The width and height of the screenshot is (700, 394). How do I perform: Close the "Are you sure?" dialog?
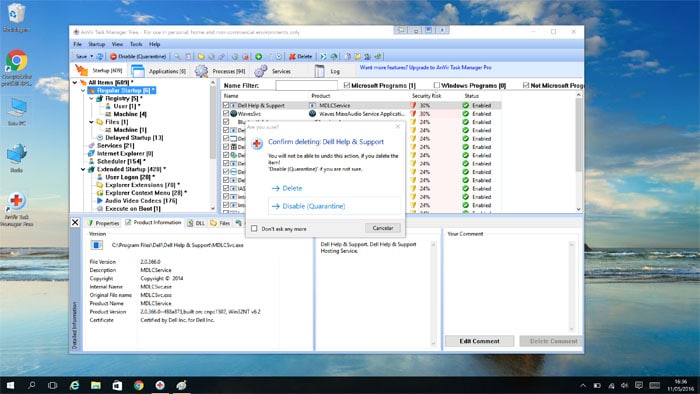398,127
